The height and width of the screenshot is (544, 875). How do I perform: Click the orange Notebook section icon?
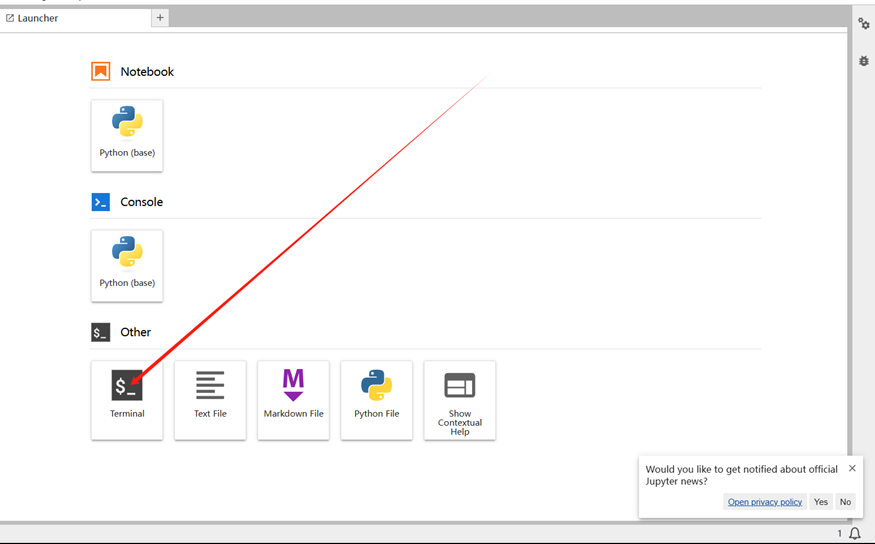tap(100, 71)
